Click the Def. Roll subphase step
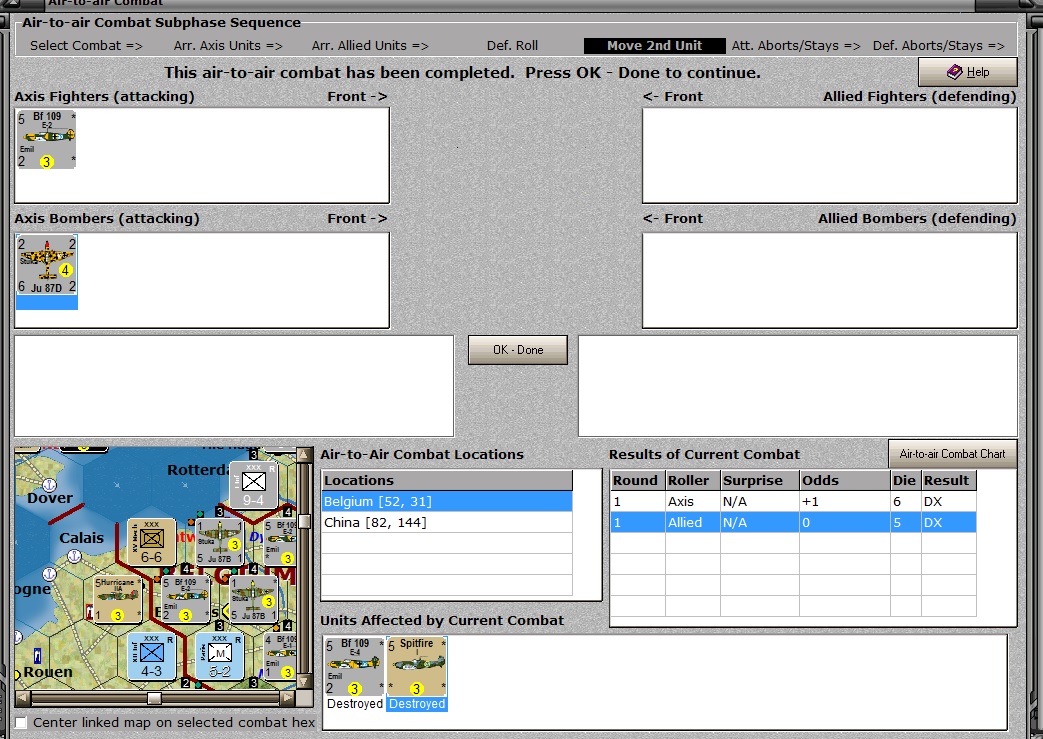This screenshot has width=1043, height=739. [x=512, y=46]
